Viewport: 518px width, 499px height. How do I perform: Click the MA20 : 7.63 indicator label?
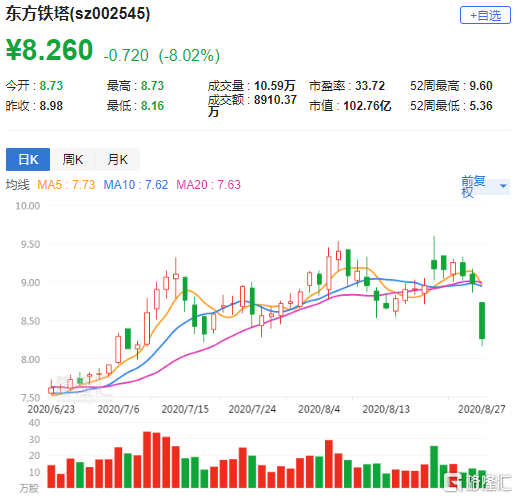coord(208,185)
